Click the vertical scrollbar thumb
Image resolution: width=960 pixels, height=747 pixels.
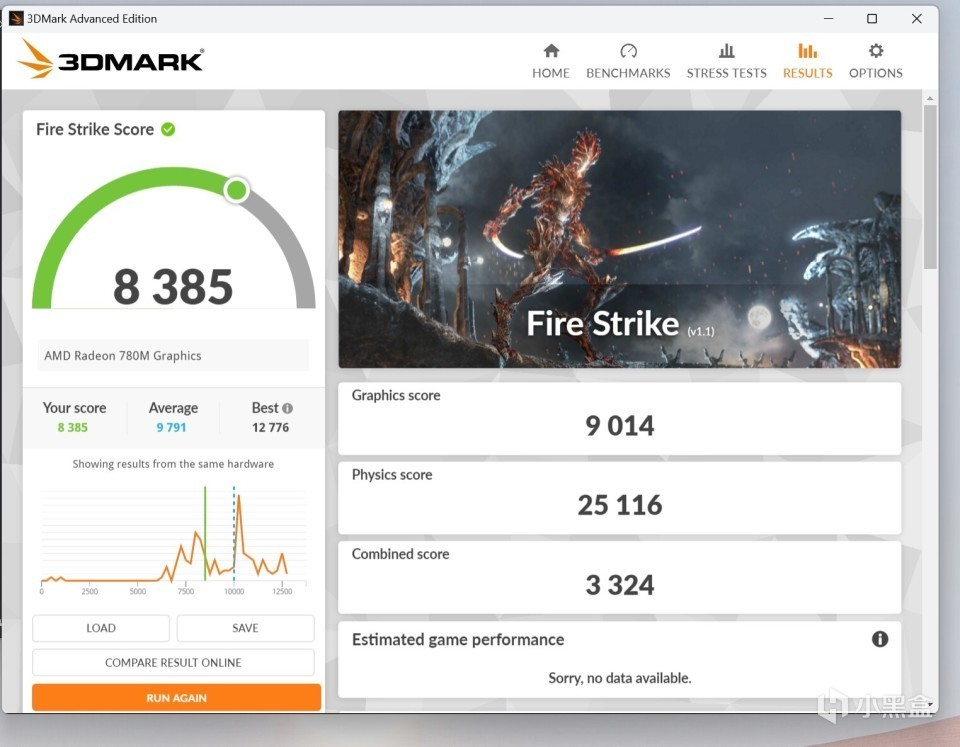[930, 187]
